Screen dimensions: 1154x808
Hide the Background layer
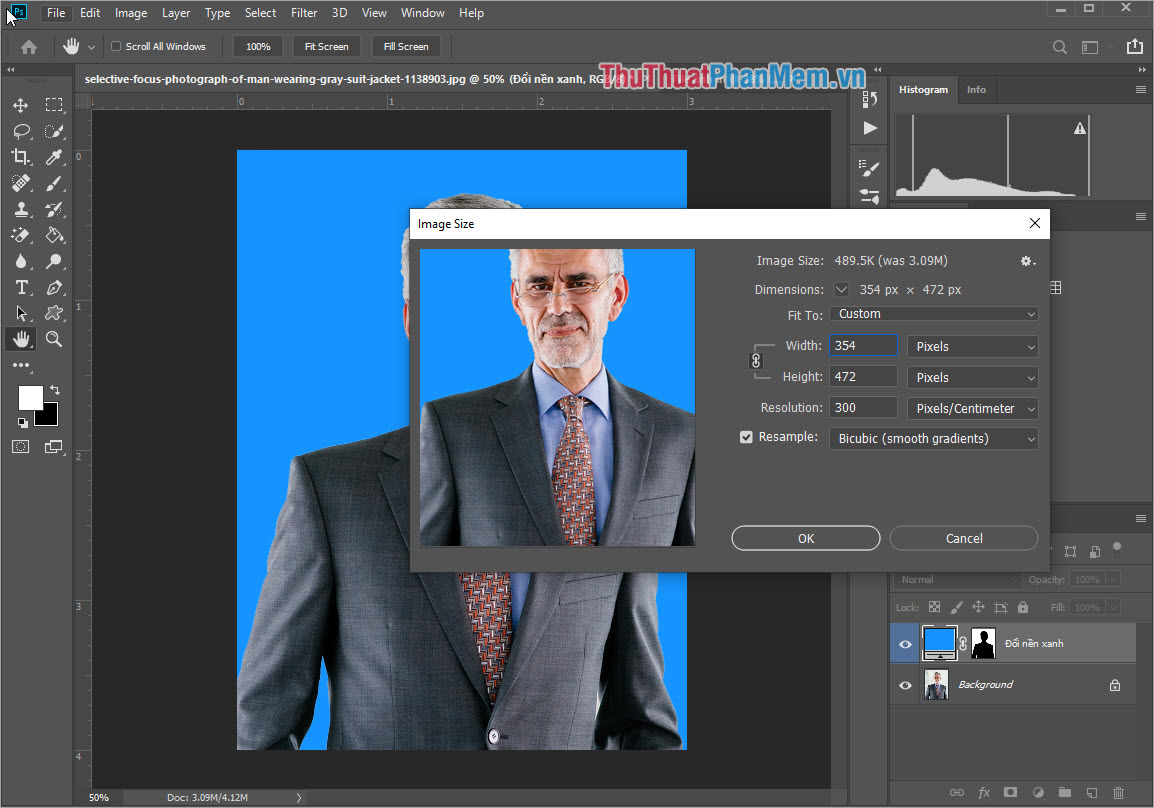click(x=904, y=684)
